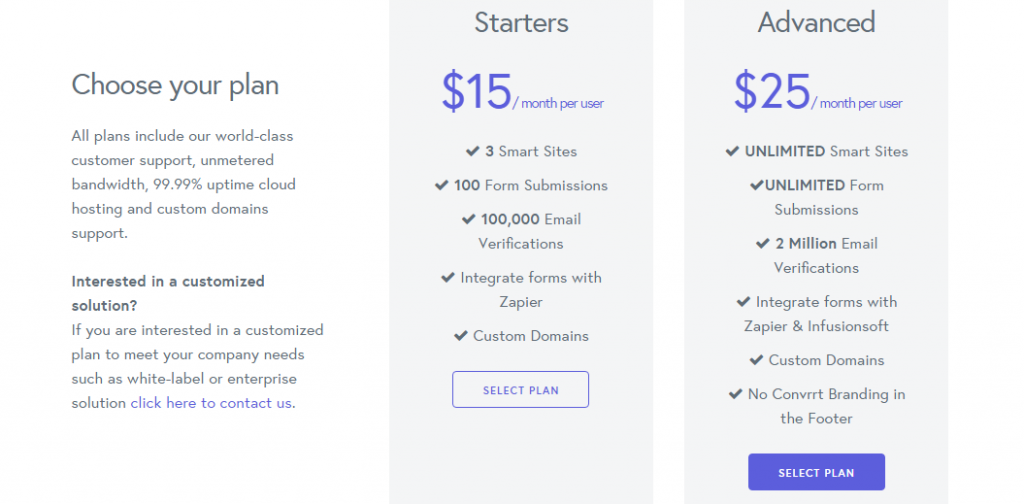Image resolution: width=1024 pixels, height=504 pixels.
Task: Select the Advanced plan button
Action: pos(816,472)
